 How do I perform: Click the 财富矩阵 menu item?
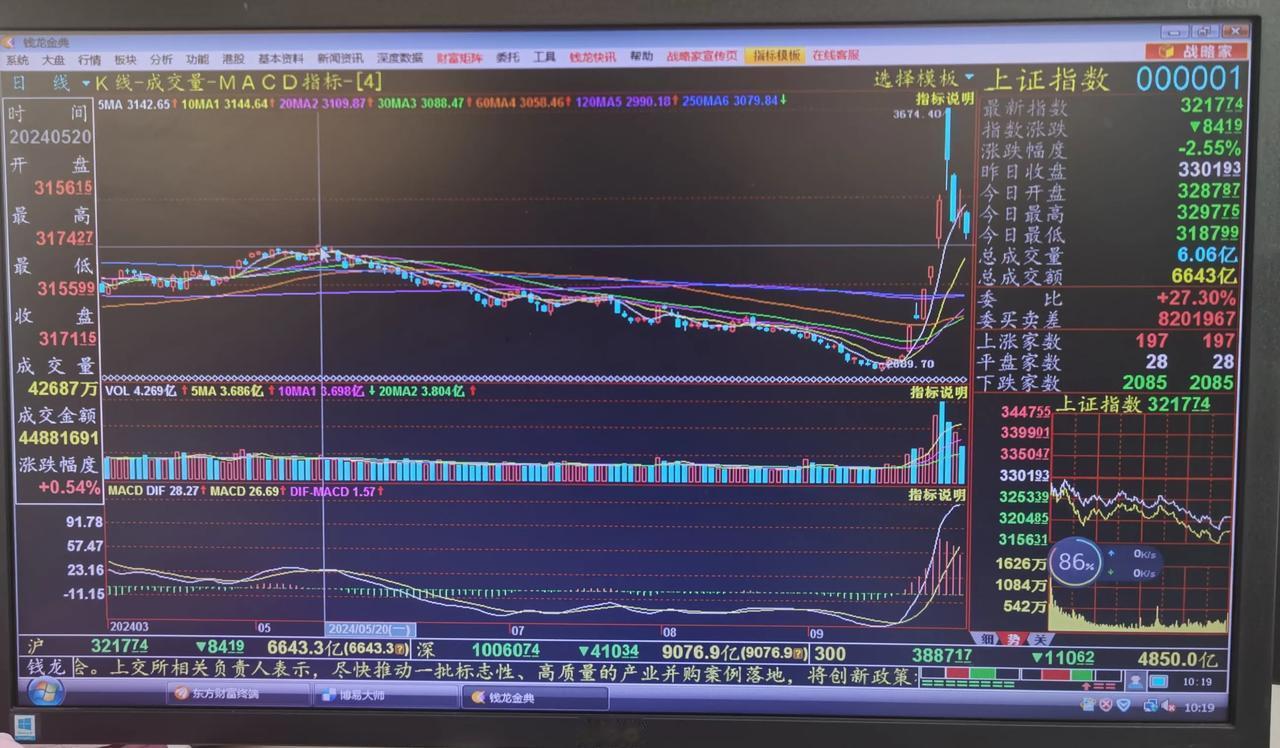coord(460,58)
